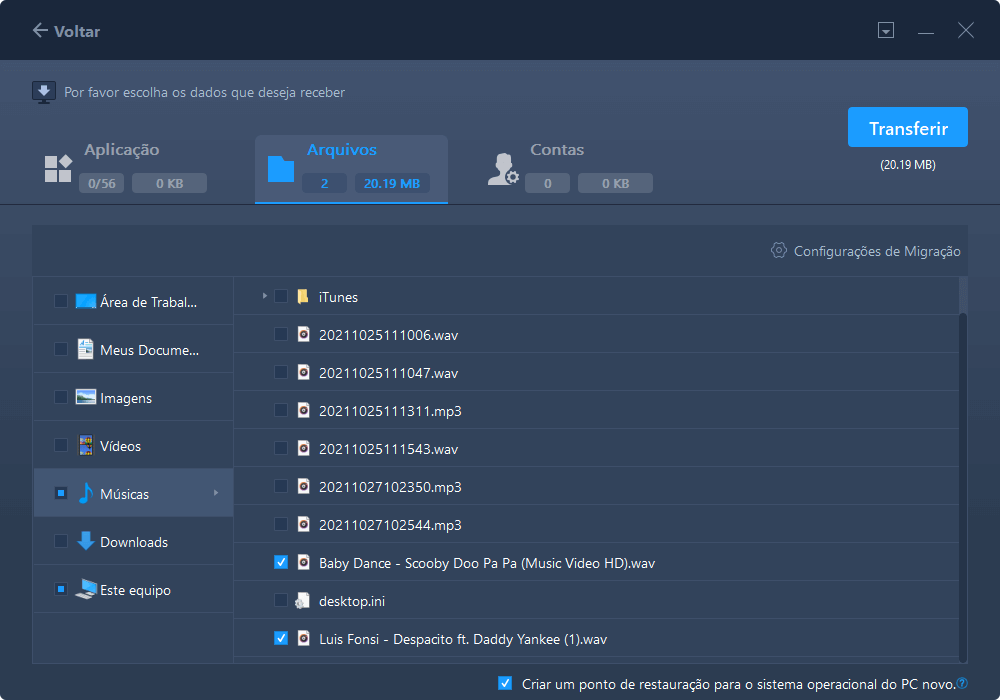Check 20211025111311.mp3 checkbox
The height and width of the screenshot is (700, 1000).
[x=281, y=410]
